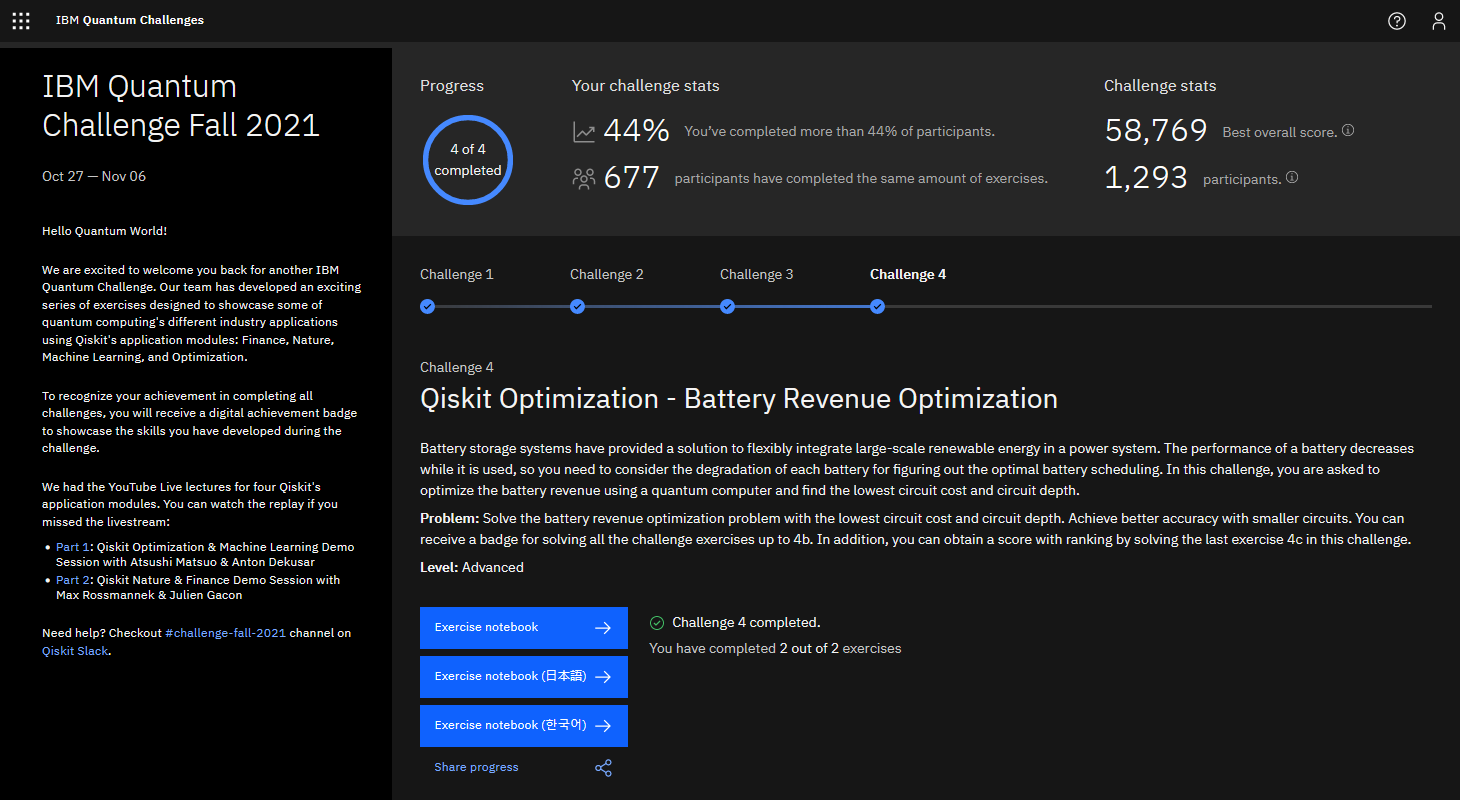Click the share icon next to Share progress
The width and height of the screenshot is (1460, 800).
603,768
